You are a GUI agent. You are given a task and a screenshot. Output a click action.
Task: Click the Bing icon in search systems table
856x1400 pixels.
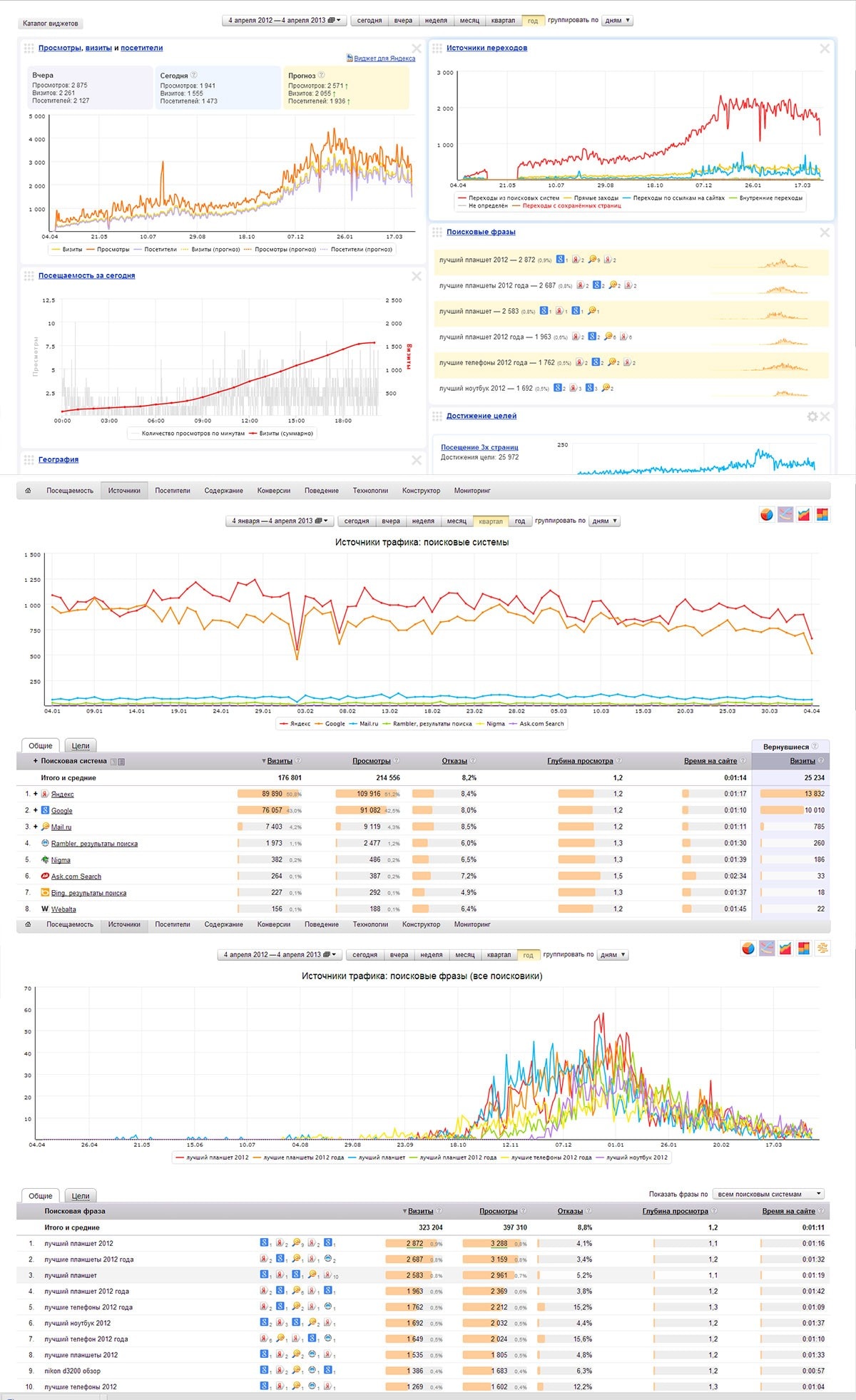[45, 892]
